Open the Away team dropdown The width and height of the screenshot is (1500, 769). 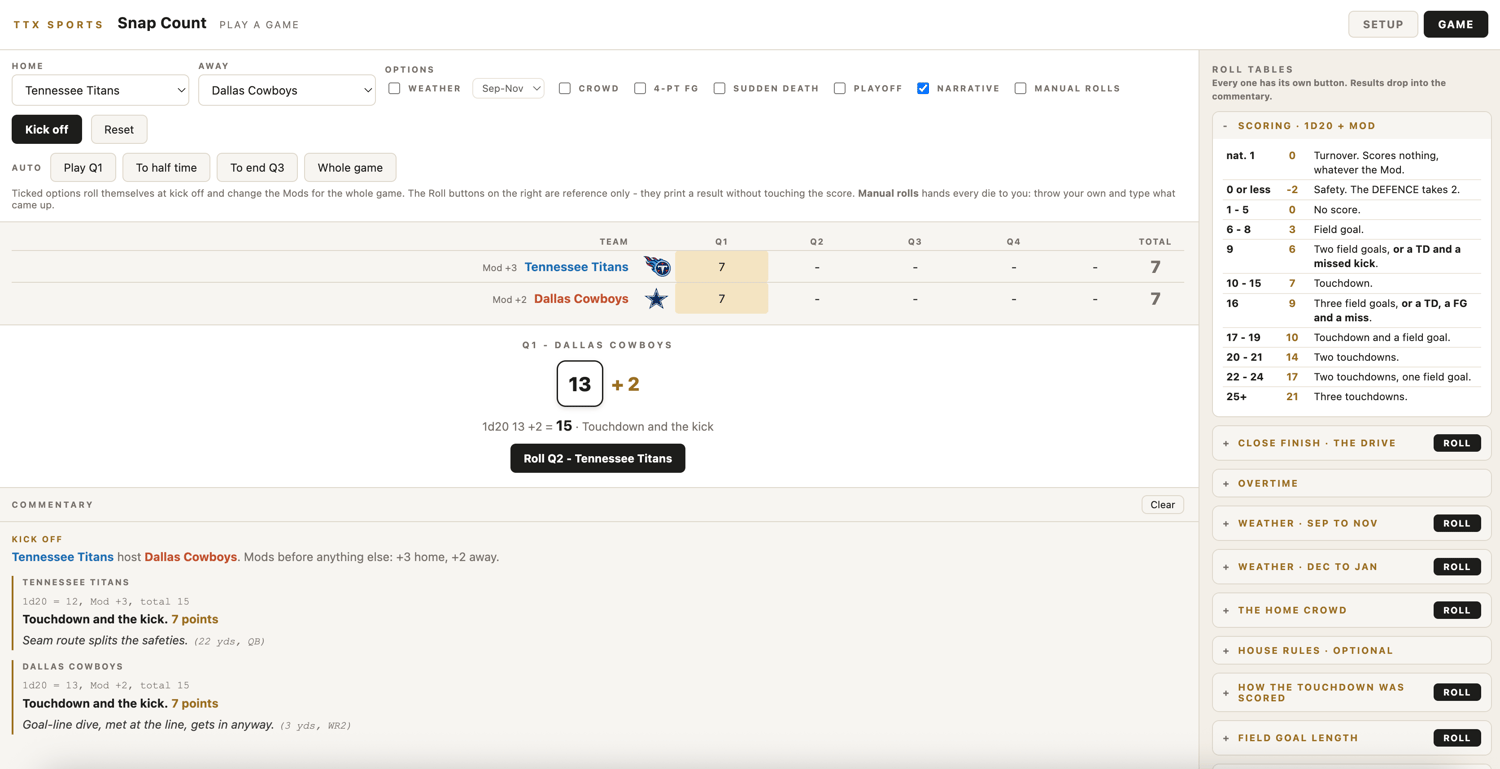pos(287,90)
